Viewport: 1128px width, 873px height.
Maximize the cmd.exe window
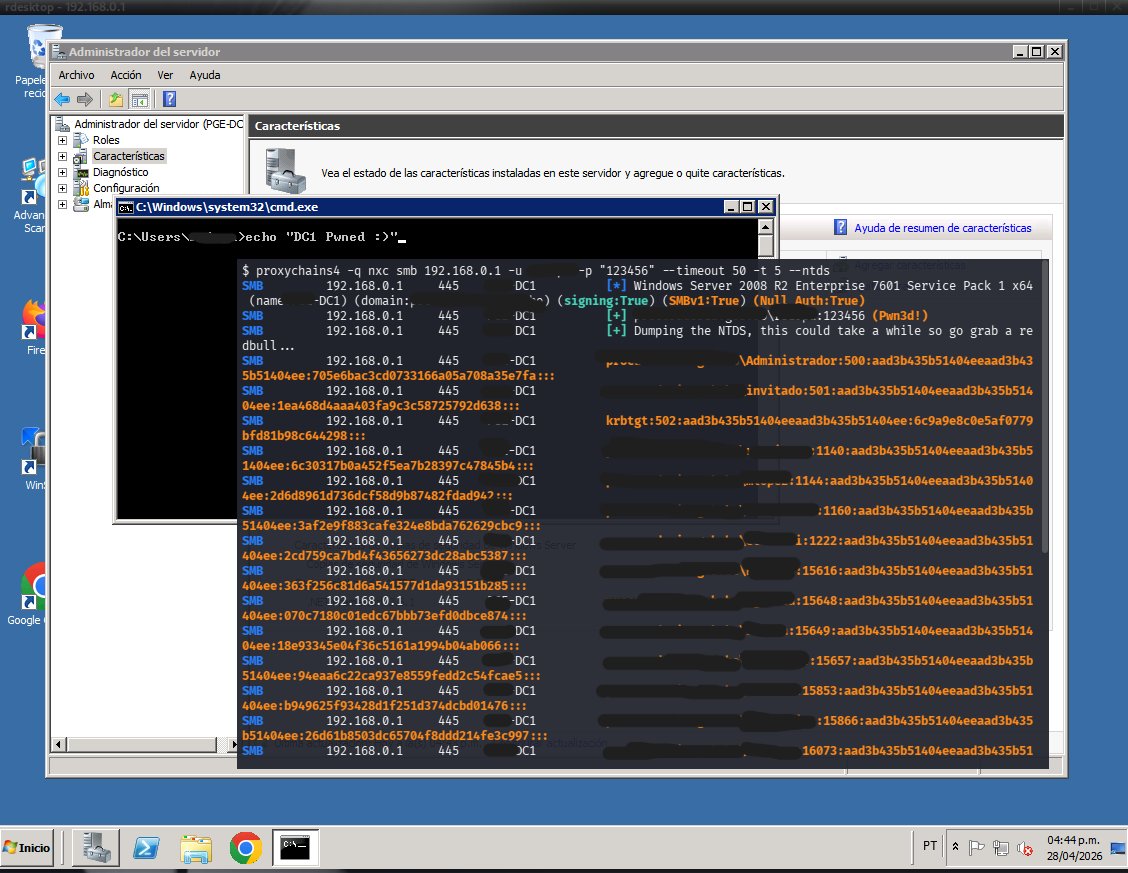[x=748, y=207]
